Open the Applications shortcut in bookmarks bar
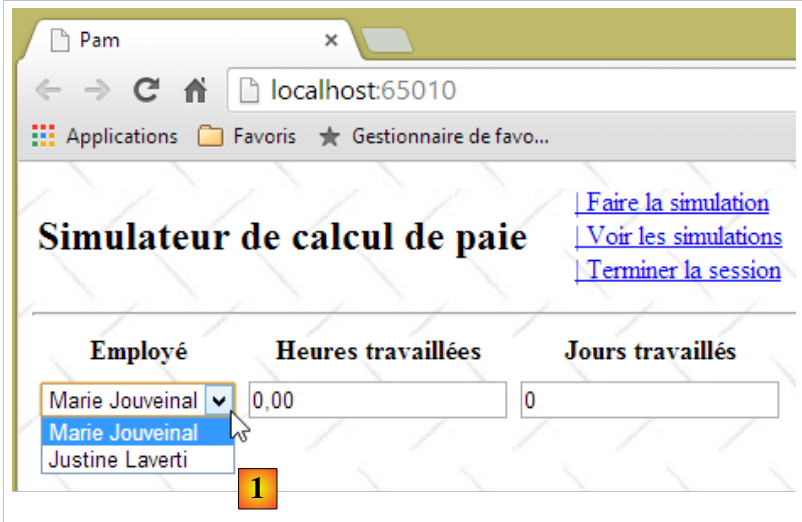The width and height of the screenshot is (802, 522). [104, 136]
